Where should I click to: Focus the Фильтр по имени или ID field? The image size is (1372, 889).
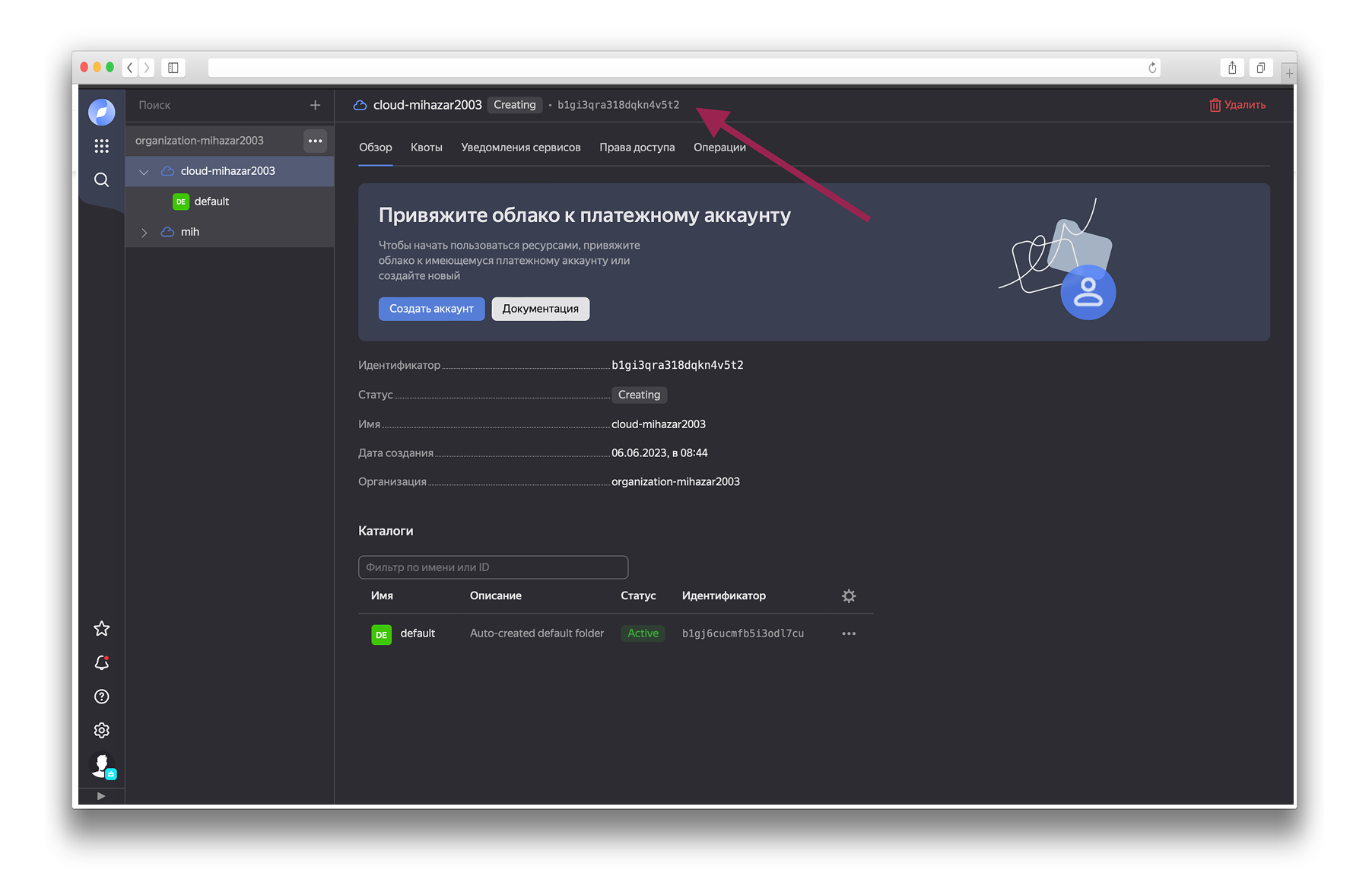[493, 567]
